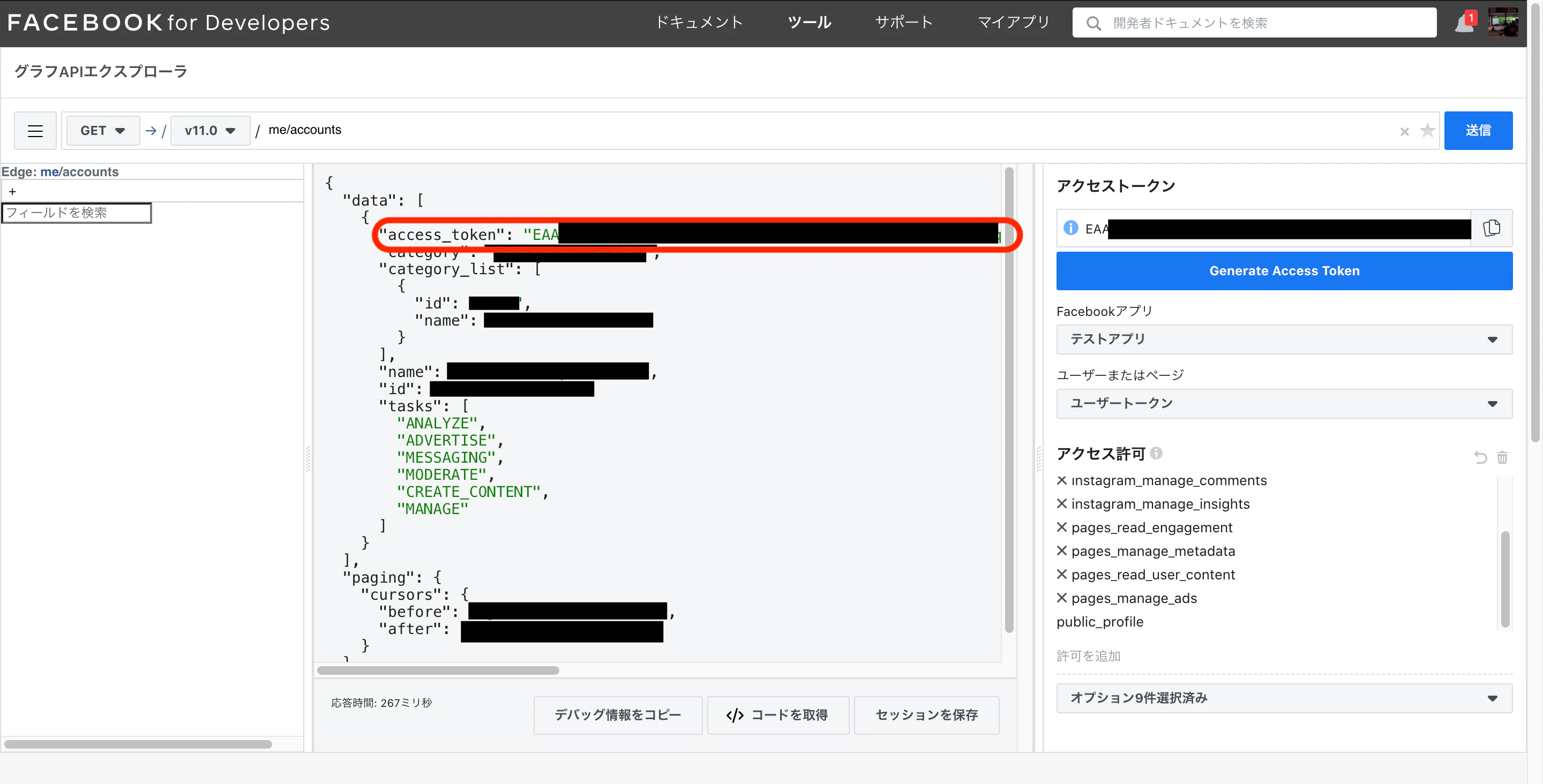This screenshot has height=784, width=1543.
Task: Open the マイアプリ menu
Action: 1014,22
